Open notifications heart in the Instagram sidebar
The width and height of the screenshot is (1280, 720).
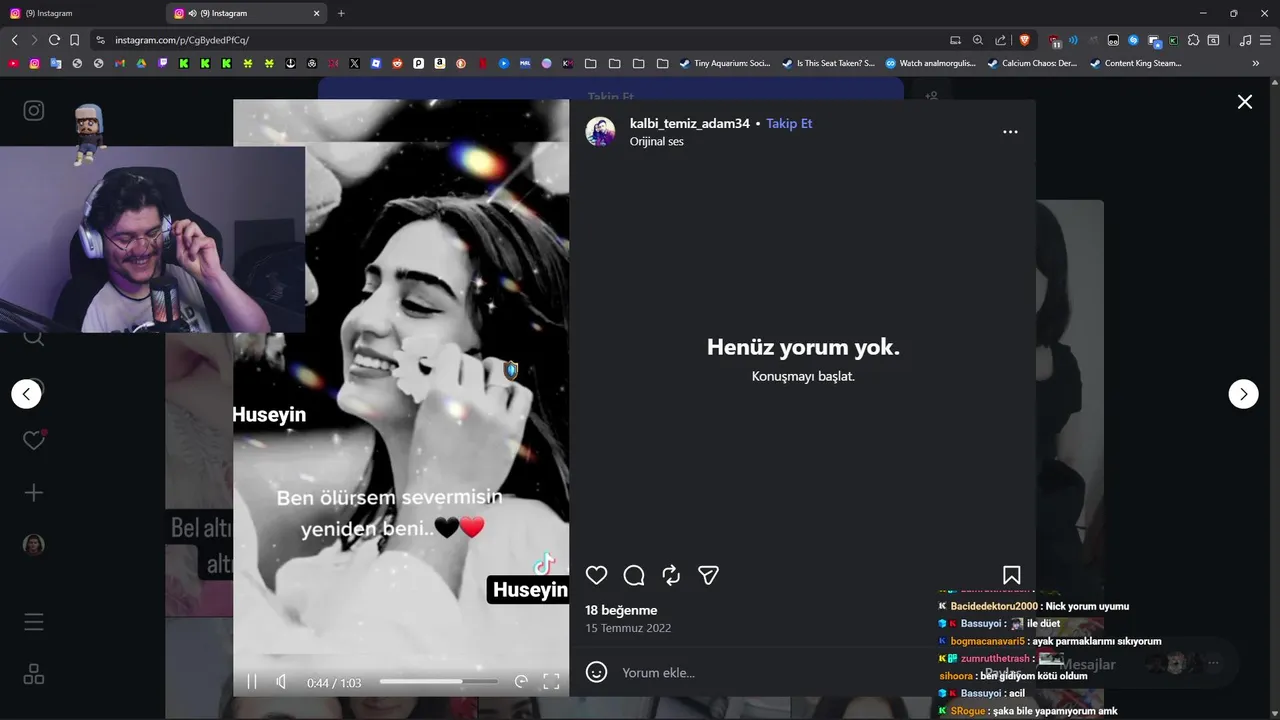34,440
